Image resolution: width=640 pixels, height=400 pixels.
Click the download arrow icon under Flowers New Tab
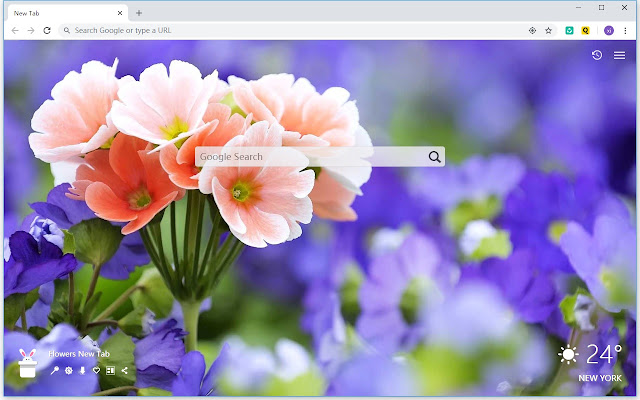(x=82, y=371)
